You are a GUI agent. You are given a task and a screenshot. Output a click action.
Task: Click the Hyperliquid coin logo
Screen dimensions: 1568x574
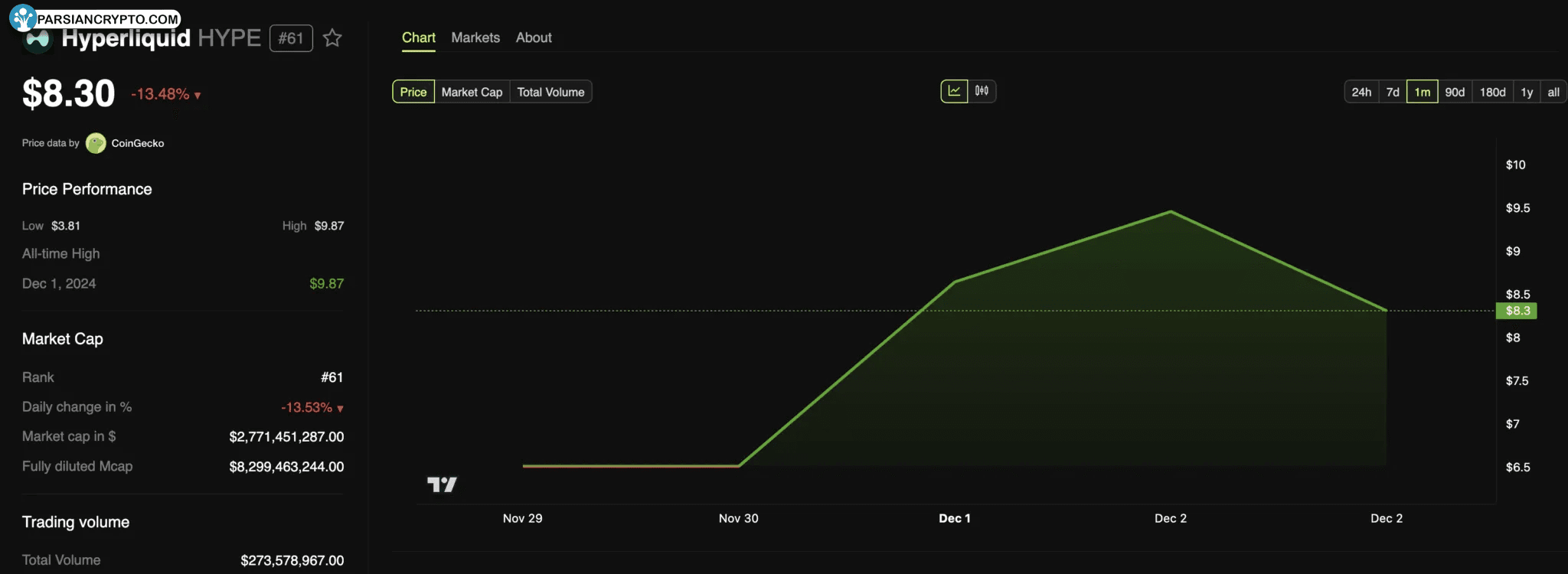(37, 40)
